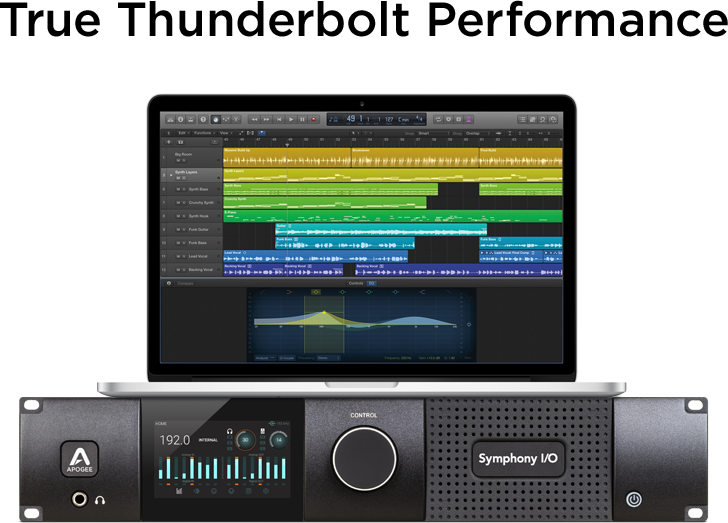Click the Massive Build Up audio region
Image resolution: width=728 pixels, height=523 pixels.
pyautogui.click(x=286, y=157)
